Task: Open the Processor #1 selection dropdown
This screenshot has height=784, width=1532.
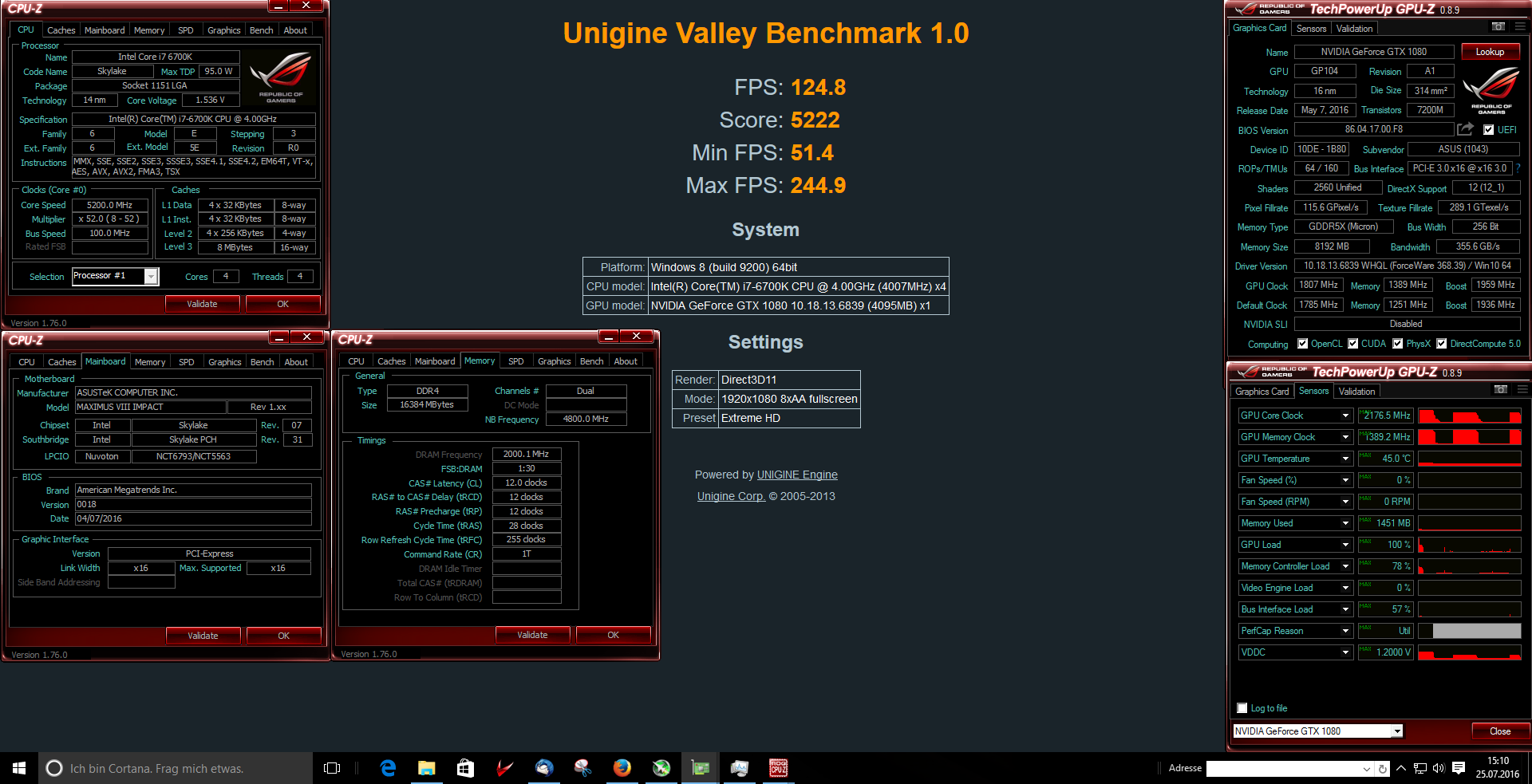Action: [150, 276]
